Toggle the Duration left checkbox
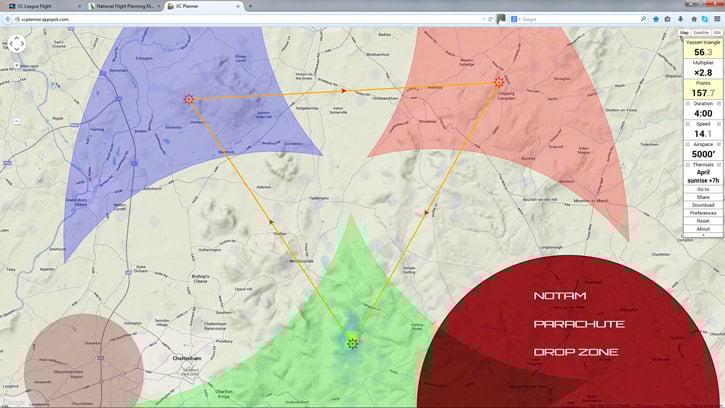The width and height of the screenshot is (725, 408). 688,103
